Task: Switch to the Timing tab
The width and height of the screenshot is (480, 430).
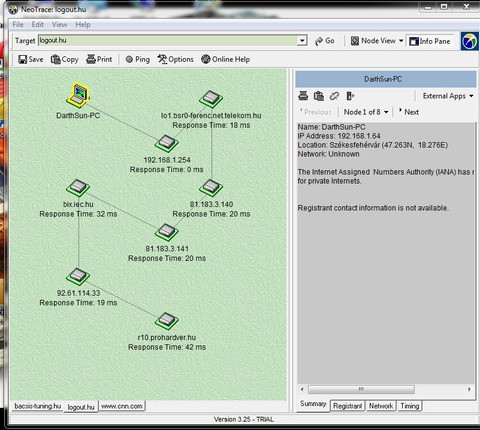Action: click(409, 406)
